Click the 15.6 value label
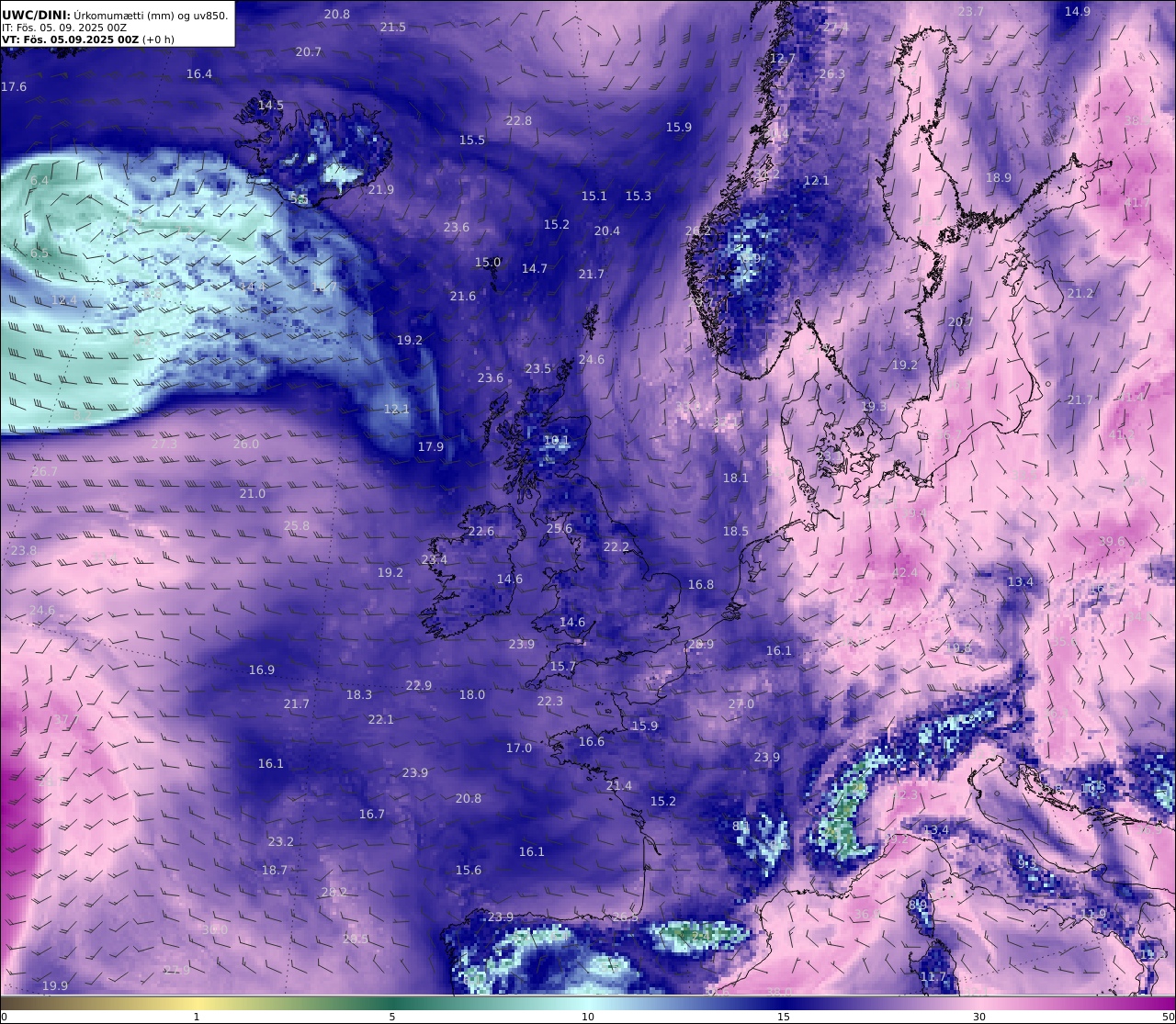 pos(469,871)
